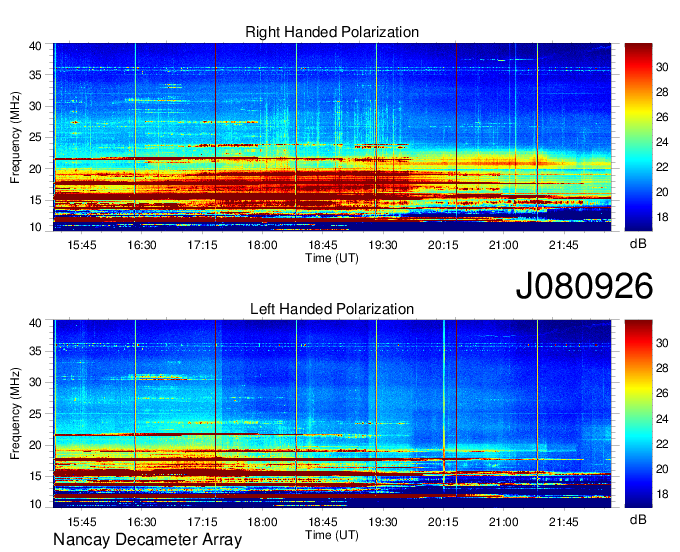Viewport: 680px width, 552px height.
Task: Click the 16:30 tick label on top plot
Action: pyautogui.click(x=142, y=245)
